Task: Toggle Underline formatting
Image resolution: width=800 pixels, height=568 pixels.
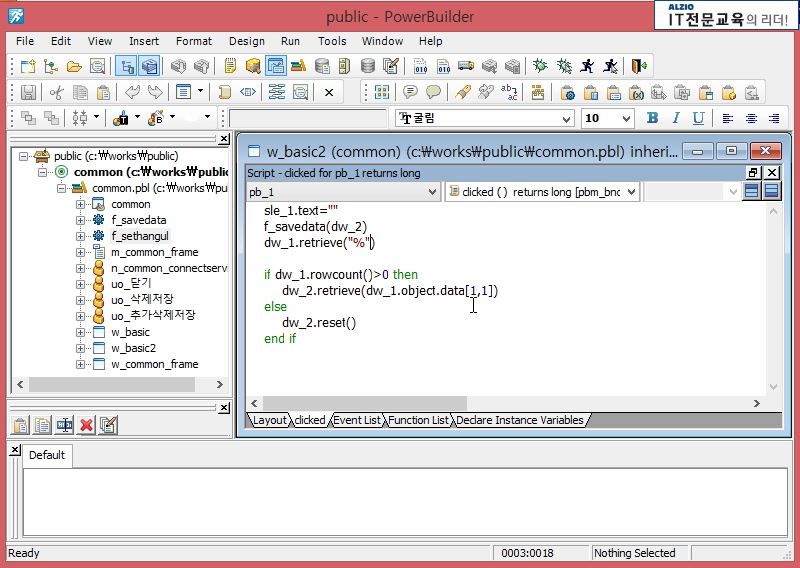Action: click(698, 118)
